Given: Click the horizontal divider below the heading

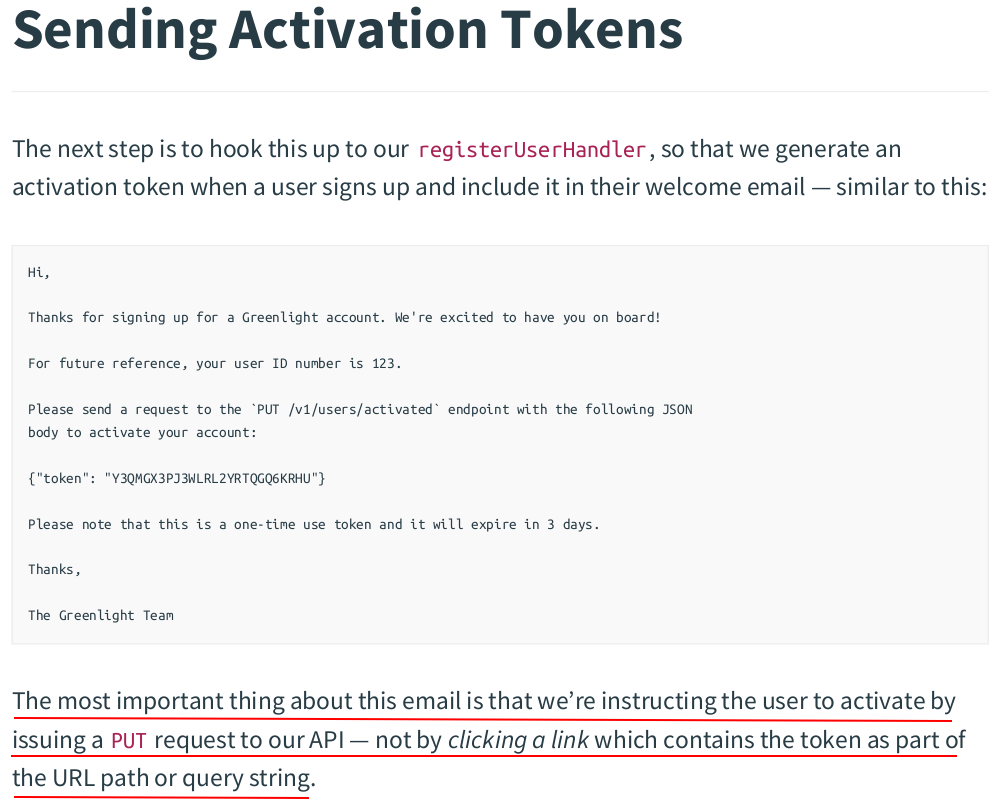Looking at the screenshot, I should pyautogui.click(x=500, y=91).
